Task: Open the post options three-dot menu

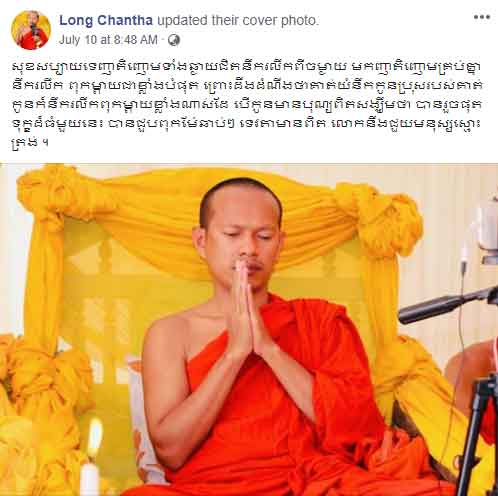Action: (x=482, y=17)
